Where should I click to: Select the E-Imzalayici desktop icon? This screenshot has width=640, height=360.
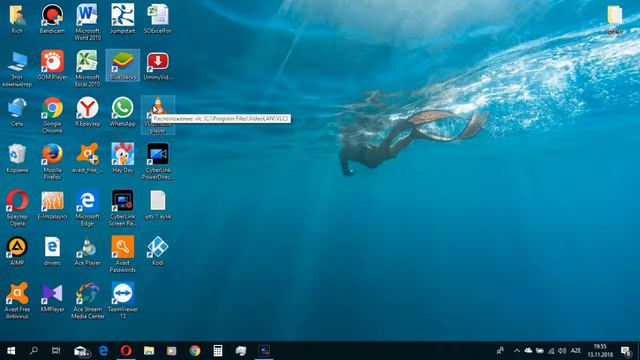click(x=52, y=205)
